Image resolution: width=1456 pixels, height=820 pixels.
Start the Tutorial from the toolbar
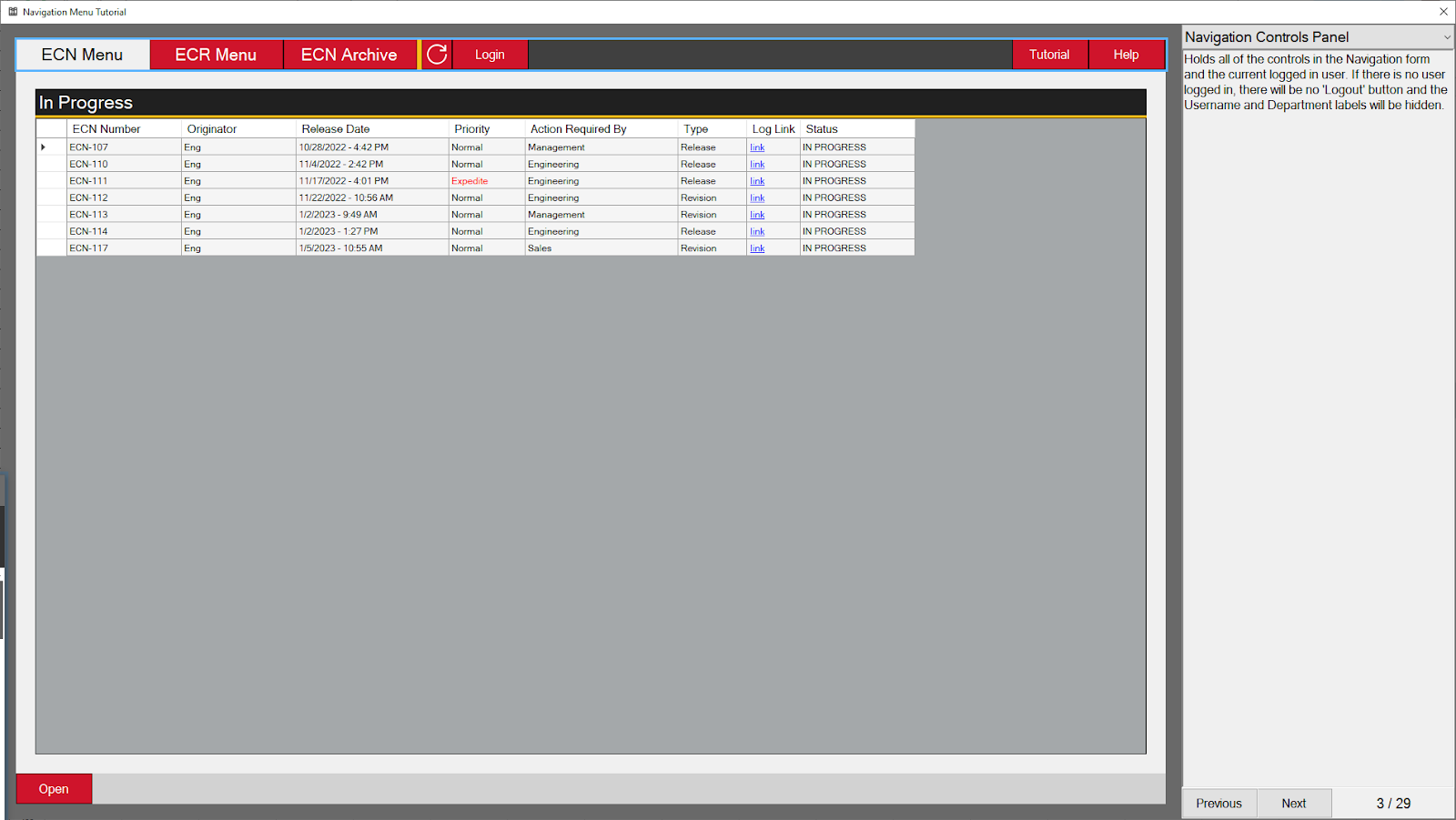(1049, 55)
